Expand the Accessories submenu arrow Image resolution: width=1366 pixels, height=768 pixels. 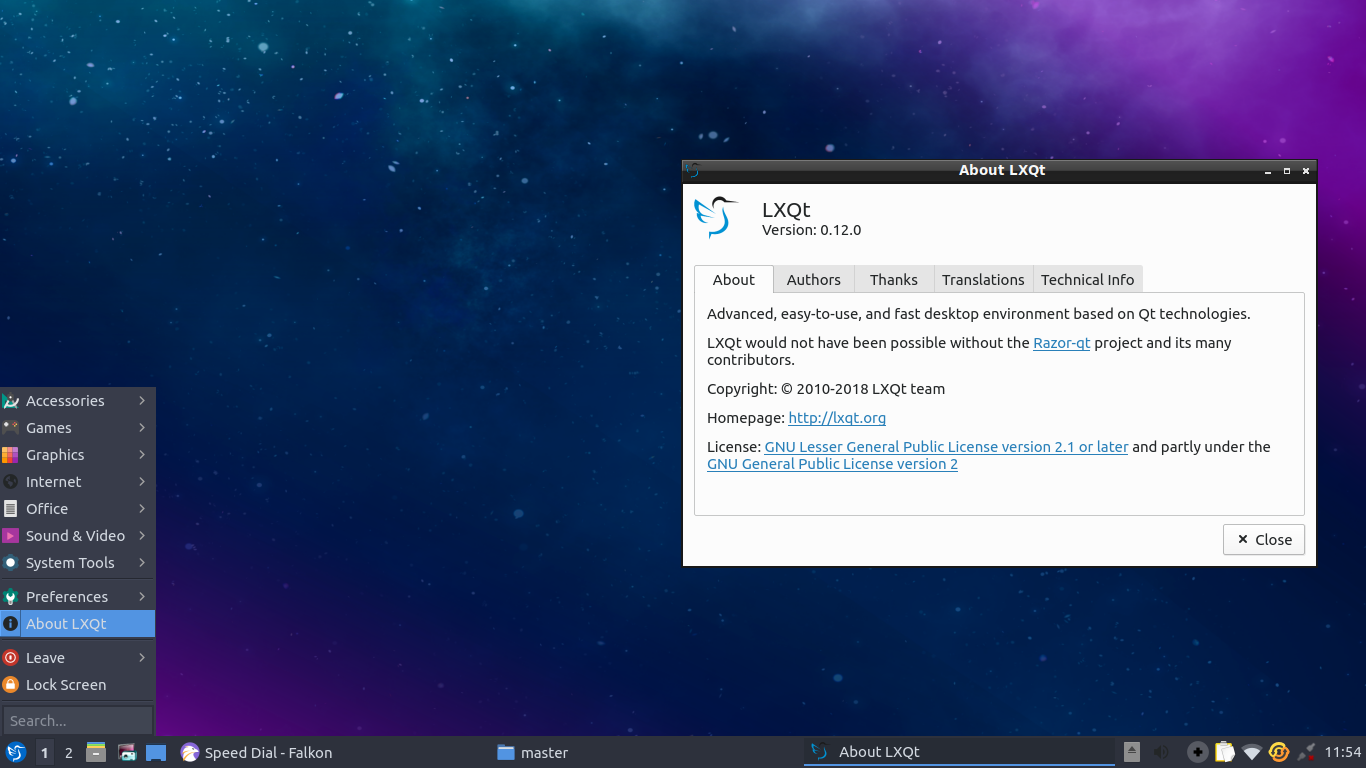point(142,401)
